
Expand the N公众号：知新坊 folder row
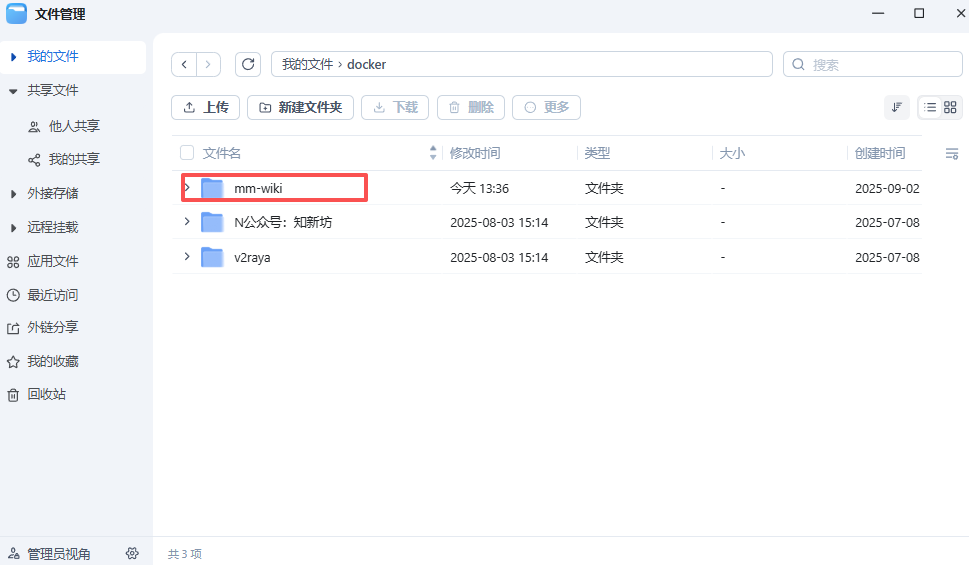187,221
